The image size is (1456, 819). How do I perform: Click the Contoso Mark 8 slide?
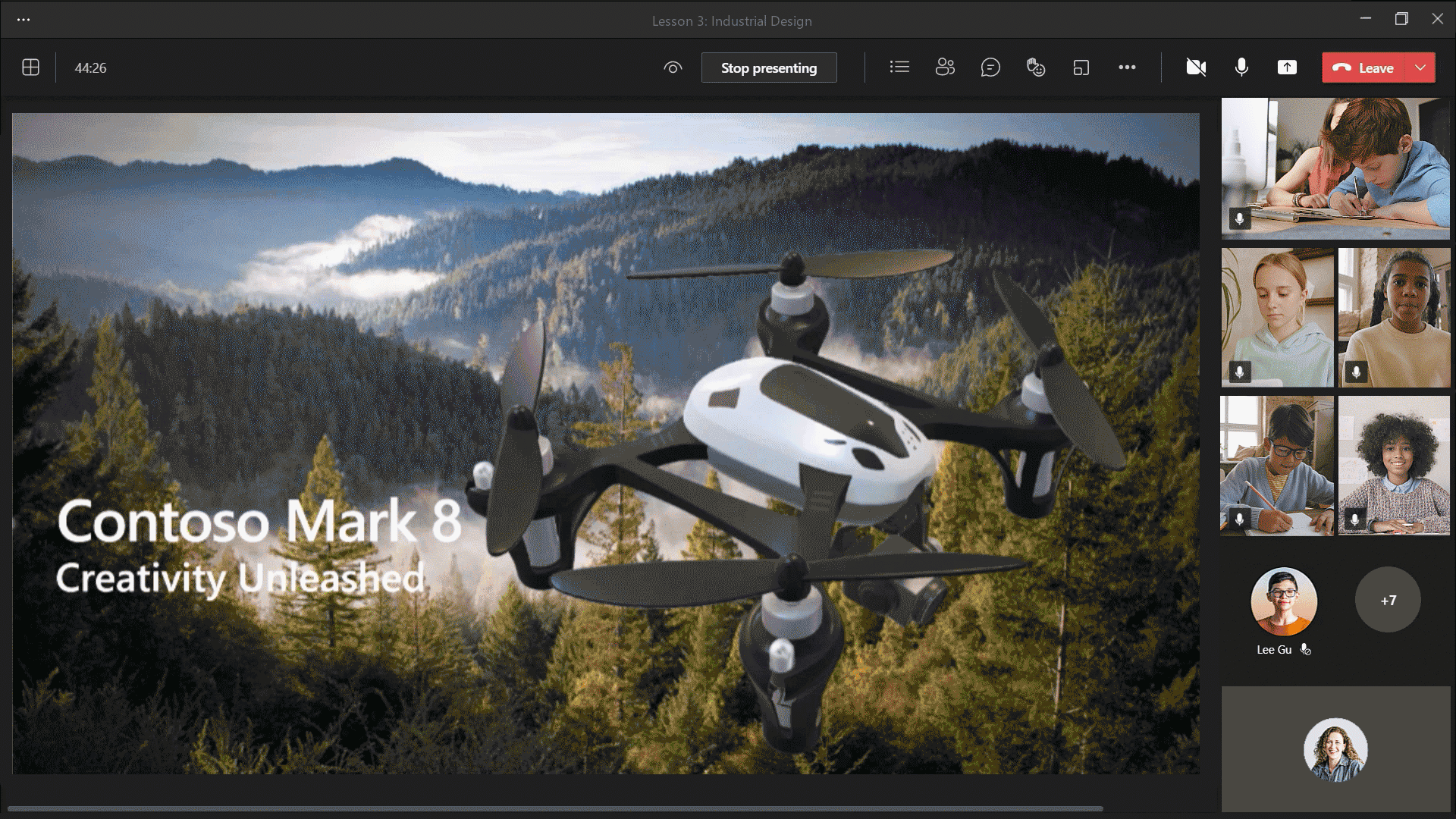pos(605,444)
